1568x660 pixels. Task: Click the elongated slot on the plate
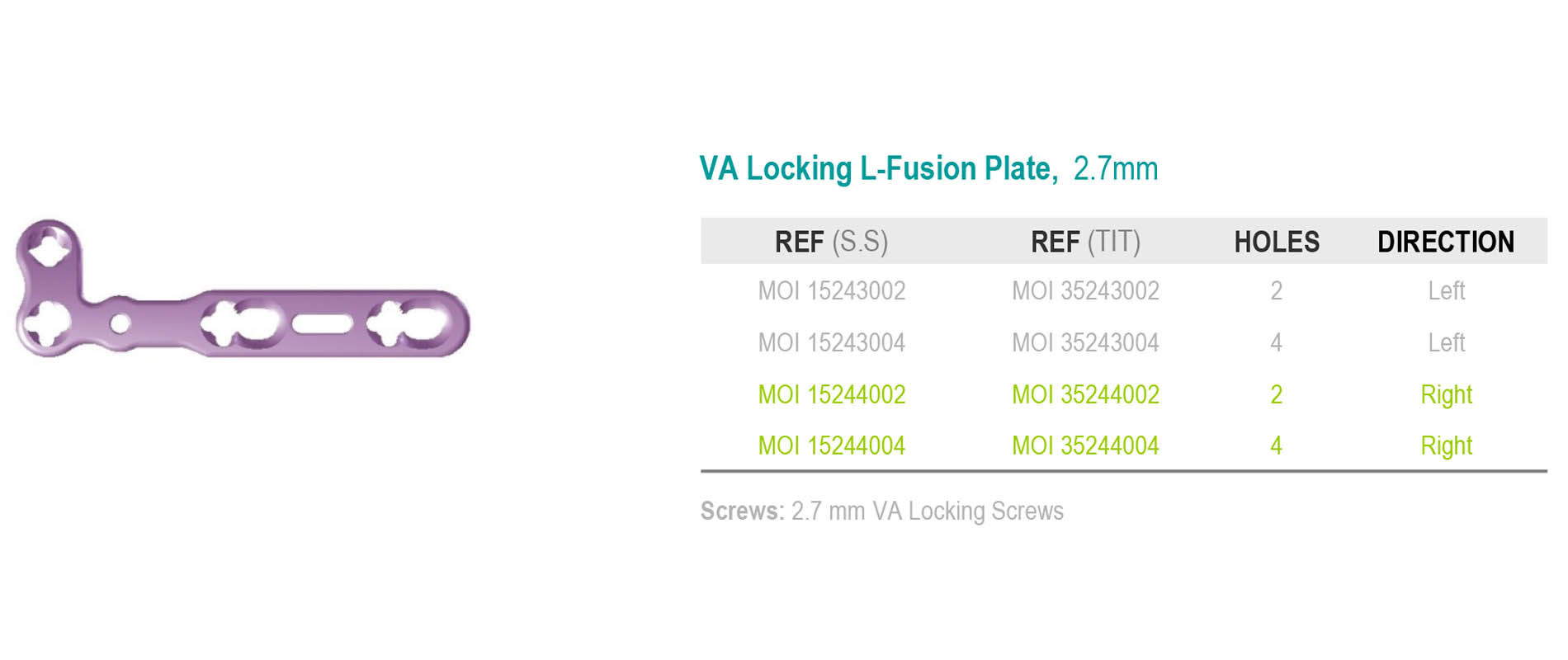pos(323,323)
